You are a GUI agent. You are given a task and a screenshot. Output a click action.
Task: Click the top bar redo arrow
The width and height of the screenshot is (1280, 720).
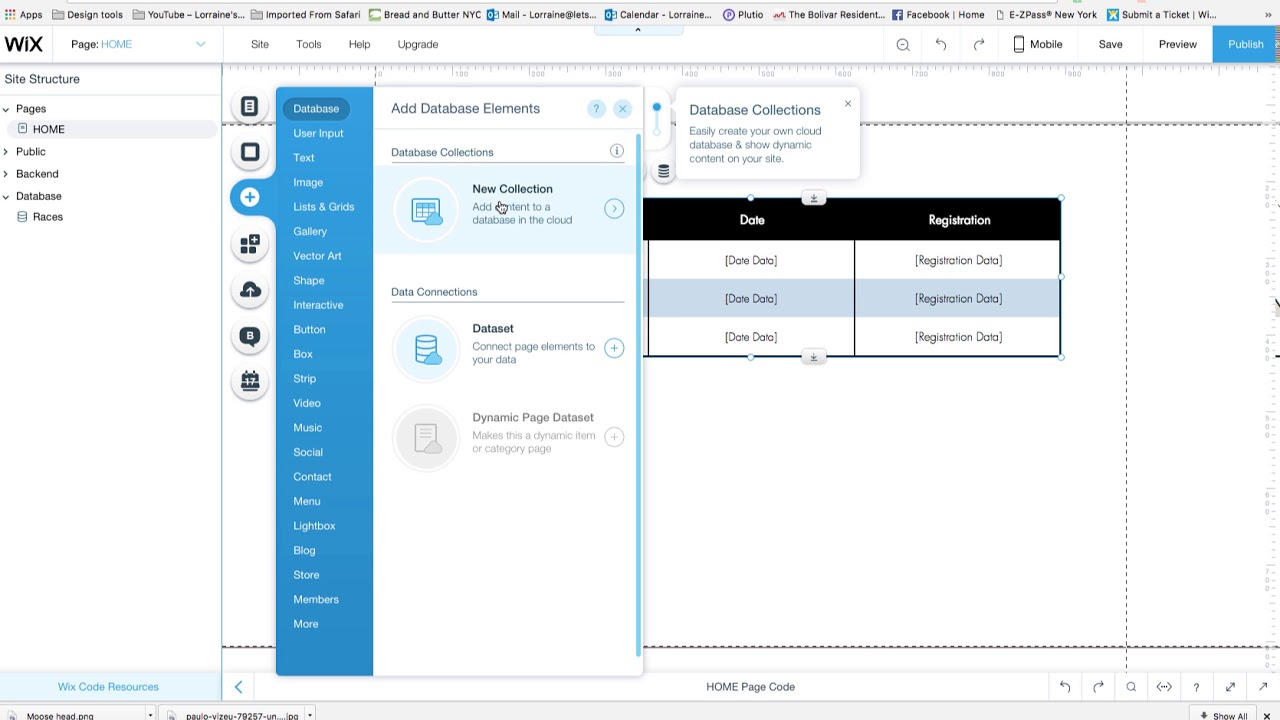point(979,44)
